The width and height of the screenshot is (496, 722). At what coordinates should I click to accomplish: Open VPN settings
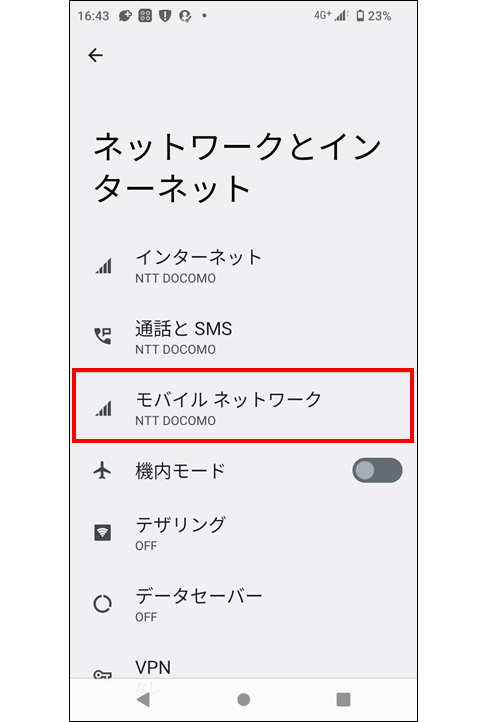pyautogui.click(x=244, y=668)
